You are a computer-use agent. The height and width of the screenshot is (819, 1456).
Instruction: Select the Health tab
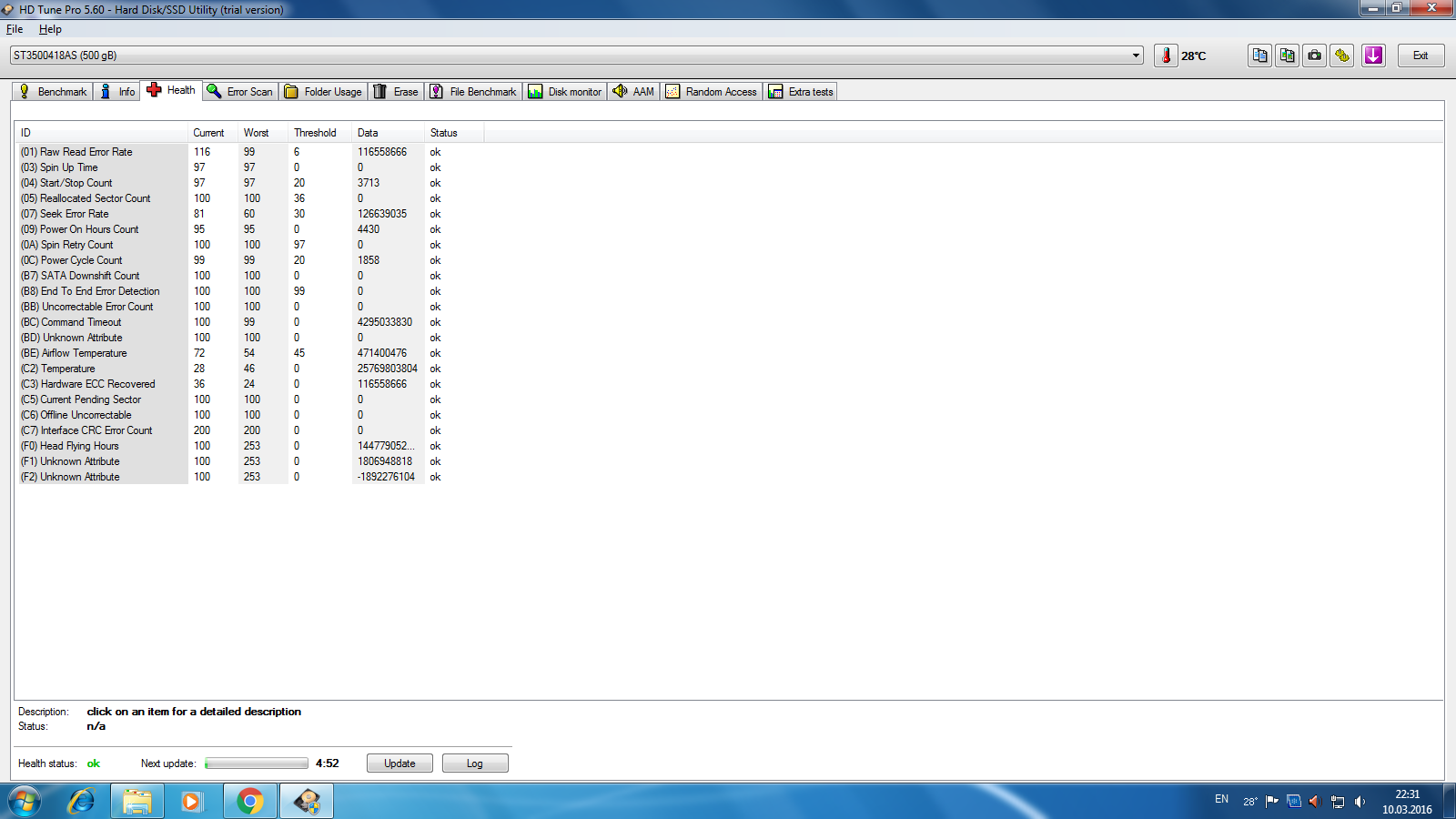click(171, 90)
